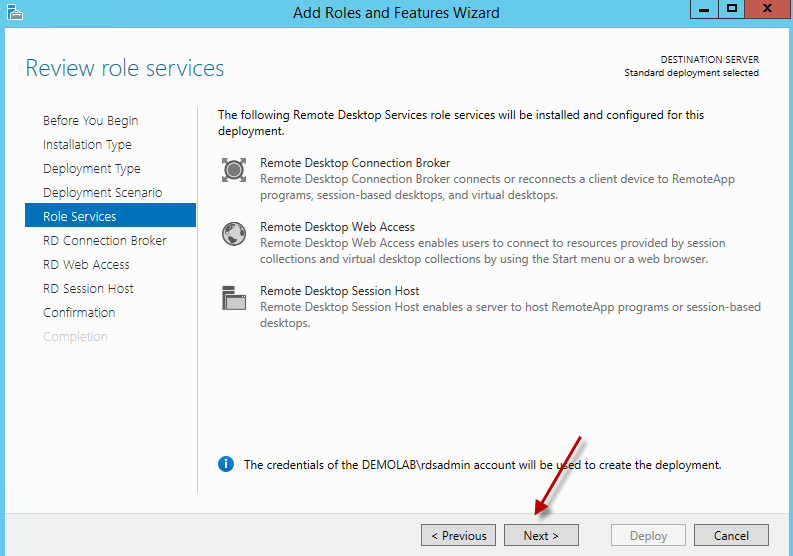Select Installation Type in sidebar
This screenshot has height=556, width=793.
pyautogui.click(x=87, y=145)
